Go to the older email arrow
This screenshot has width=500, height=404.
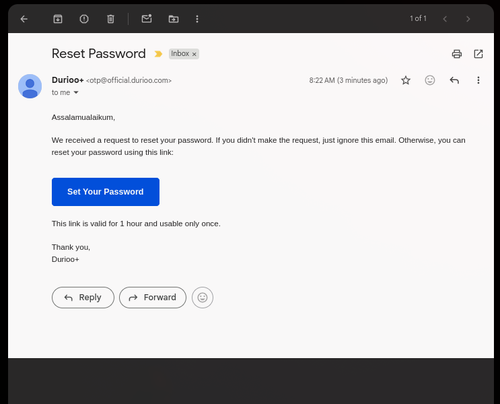[468, 19]
